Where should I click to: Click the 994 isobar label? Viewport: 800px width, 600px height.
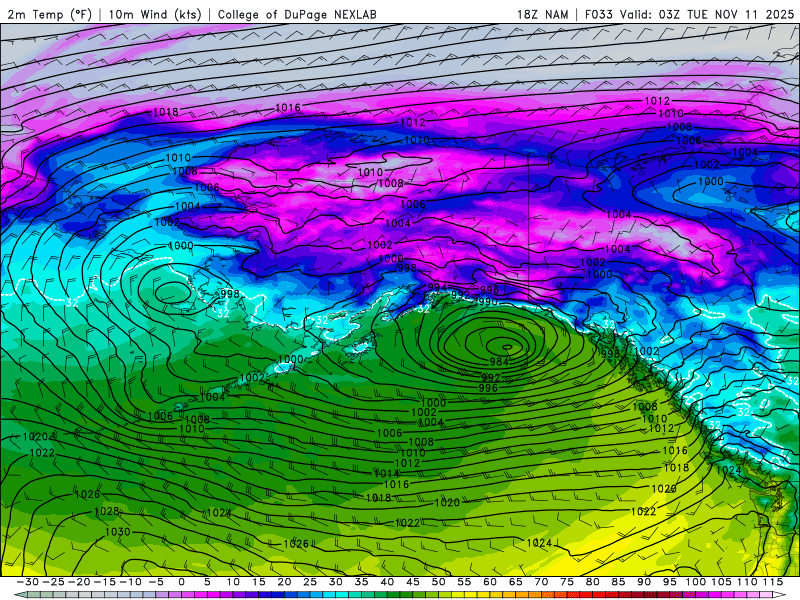coord(437,287)
